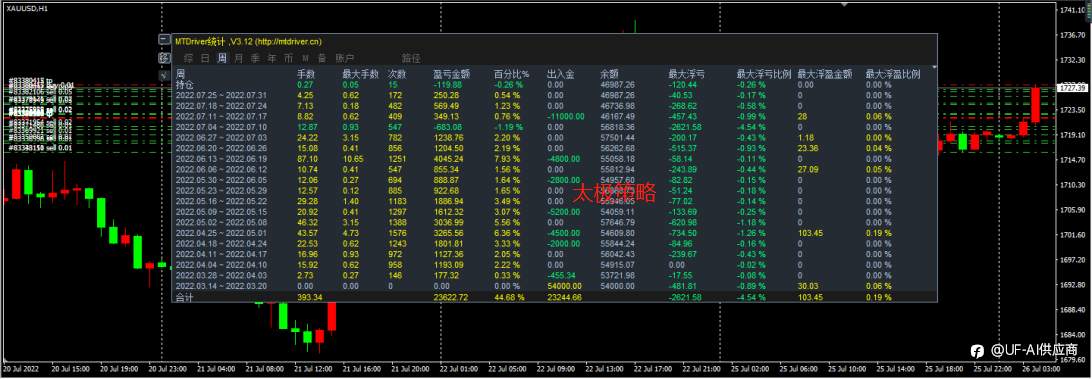1092x379 pixels.
Task: Click the -11000.00 withdrawal cell
Action: tap(565, 116)
